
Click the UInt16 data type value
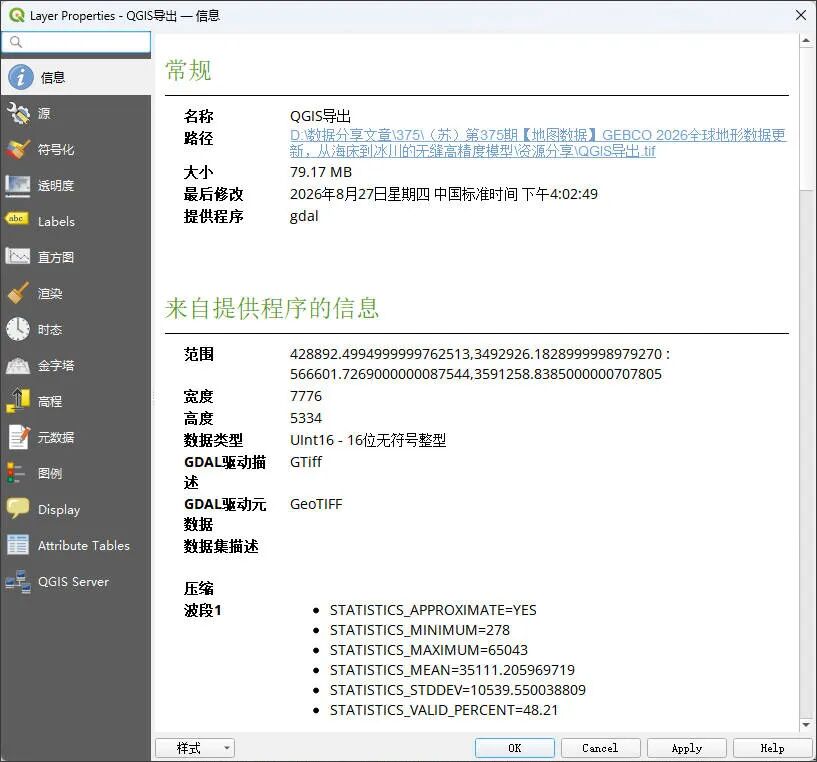point(368,440)
